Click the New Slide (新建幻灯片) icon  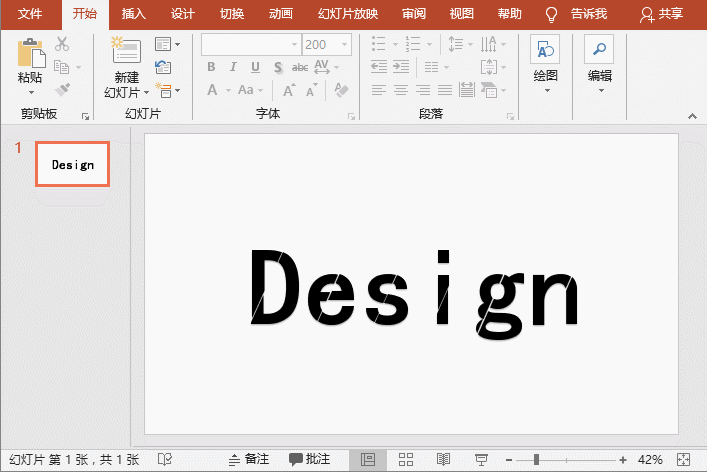click(x=126, y=53)
